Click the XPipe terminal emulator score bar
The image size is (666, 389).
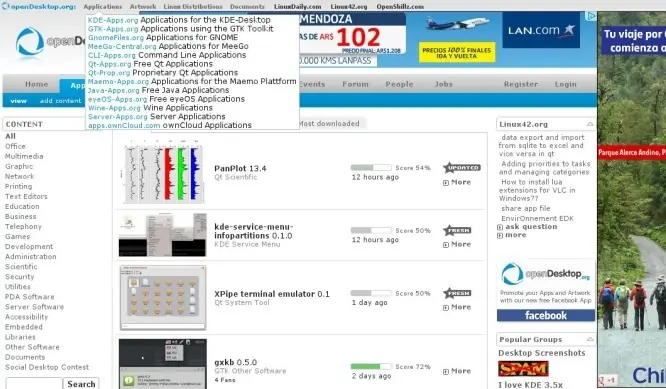coord(371,293)
